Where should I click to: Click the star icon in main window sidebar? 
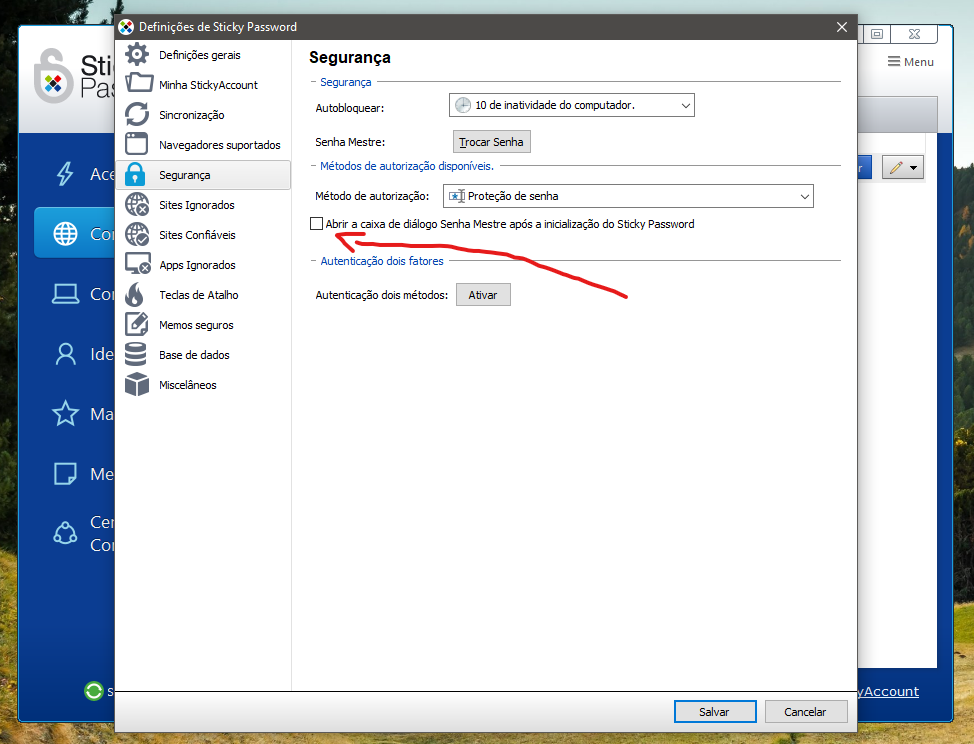[x=65, y=414]
